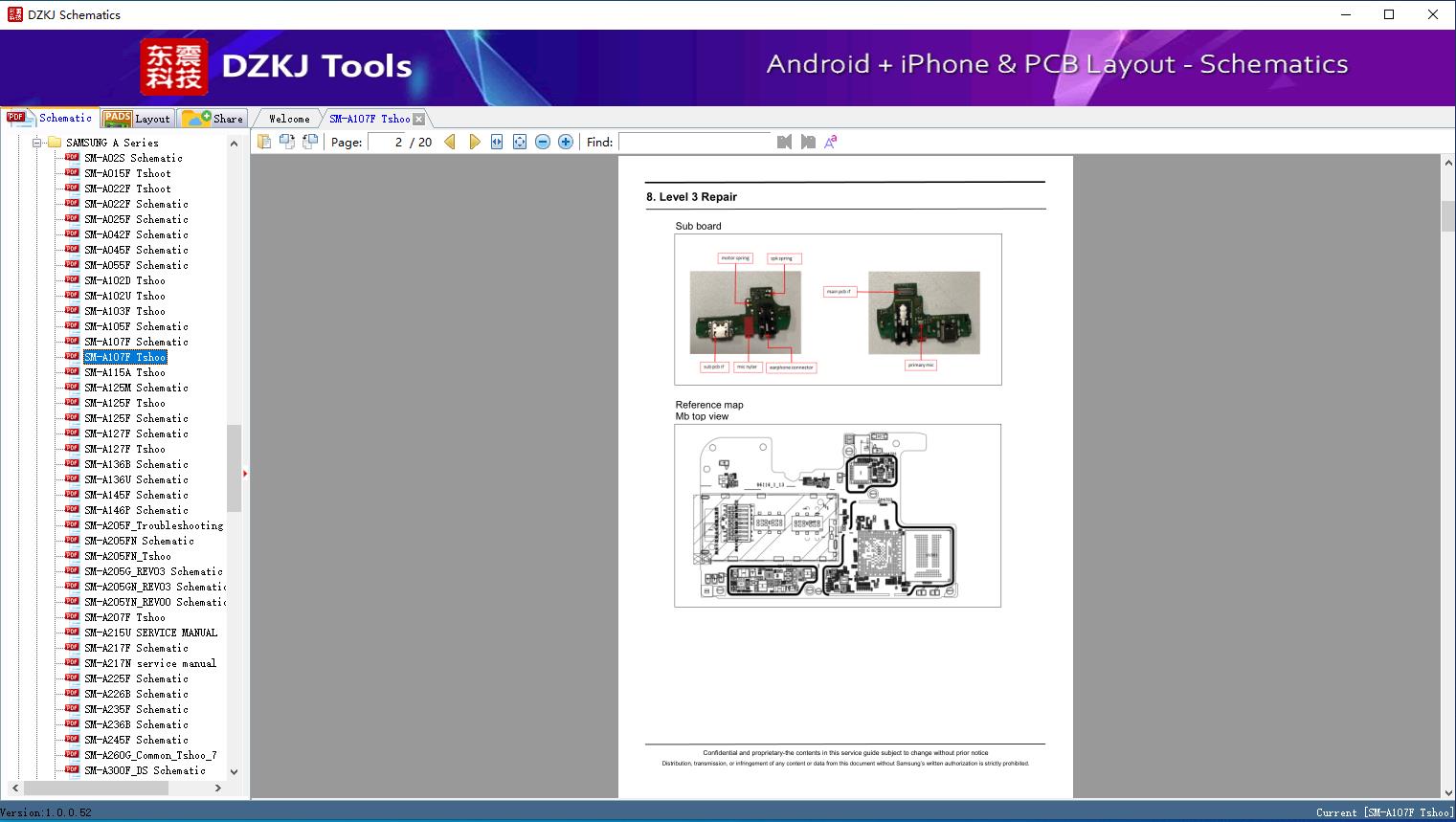1456x822 pixels.
Task: Open SM-A205F_Troubleshooting
Action: coord(153,525)
